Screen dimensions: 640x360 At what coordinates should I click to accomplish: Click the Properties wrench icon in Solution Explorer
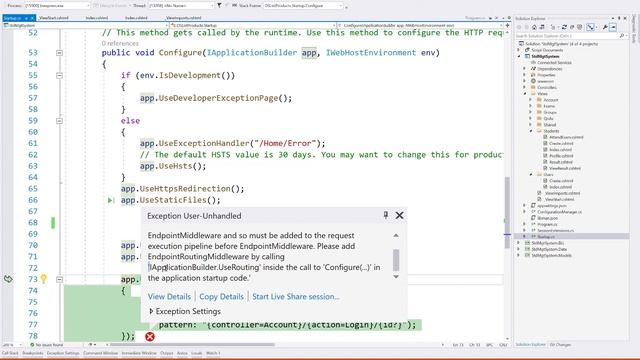coord(605,27)
